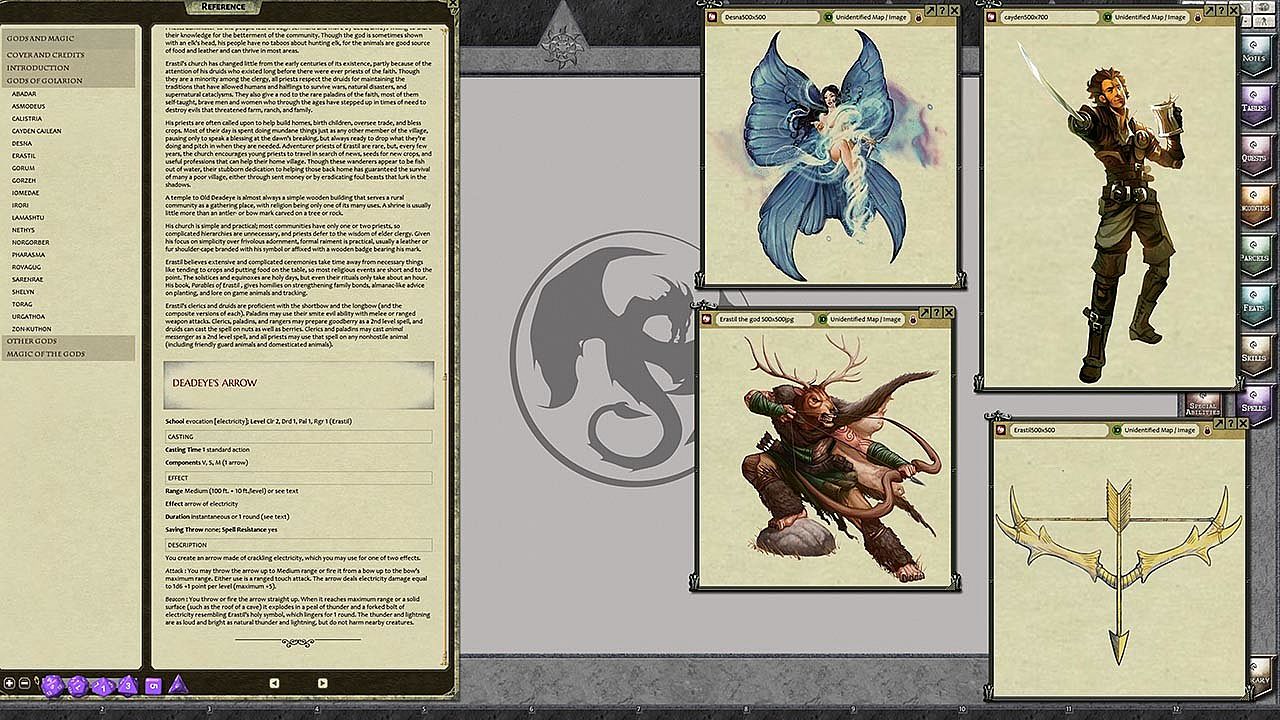
Task: Open the Notes sidebar banner
Action: tap(1254, 54)
